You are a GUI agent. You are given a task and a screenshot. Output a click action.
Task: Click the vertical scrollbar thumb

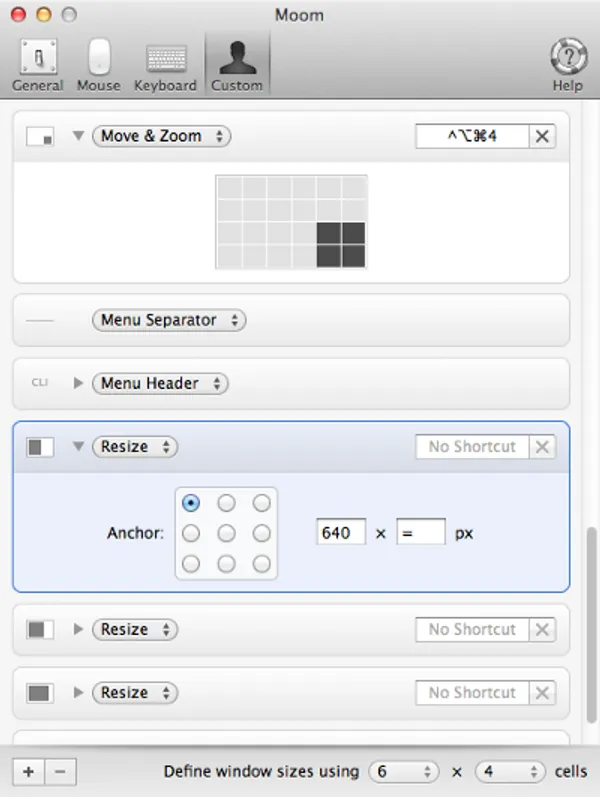(x=591, y=625)
